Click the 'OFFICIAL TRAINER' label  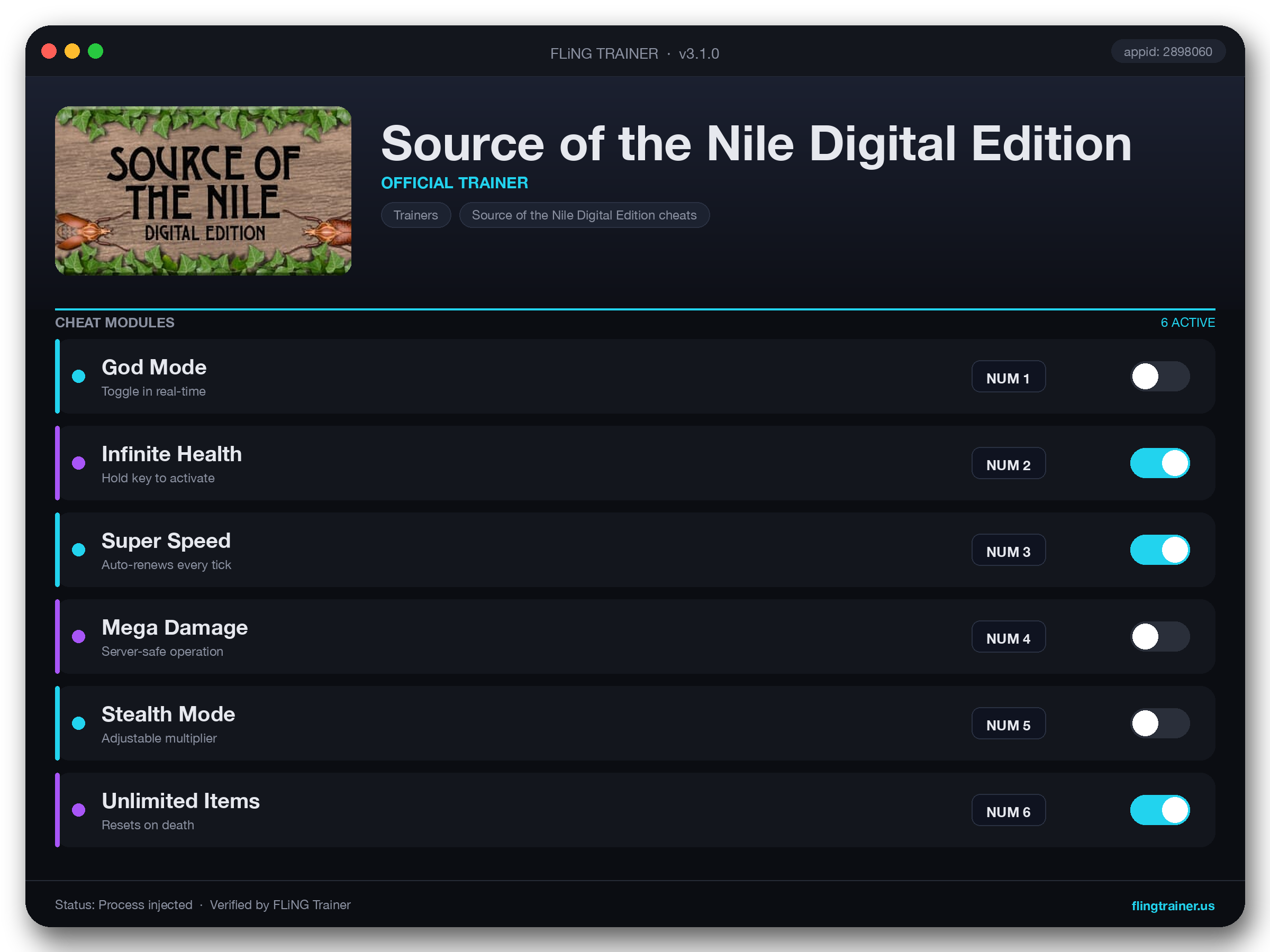point(454,182)
